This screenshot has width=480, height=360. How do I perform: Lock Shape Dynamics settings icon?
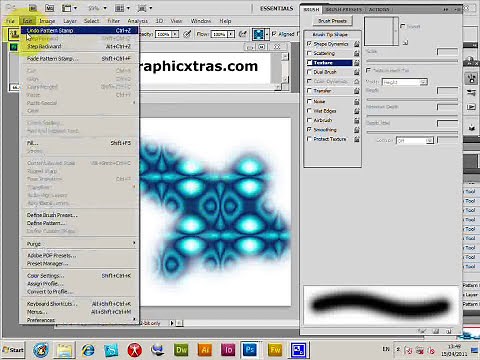(357, 44)
